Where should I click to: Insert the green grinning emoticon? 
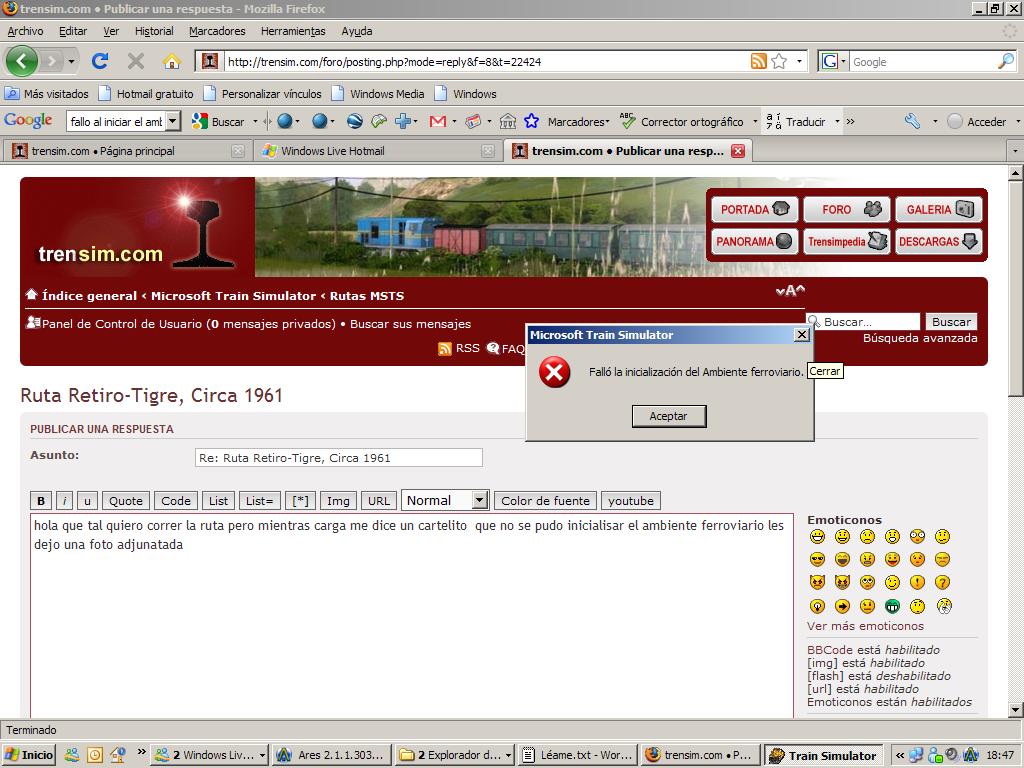tap(892, 606)
